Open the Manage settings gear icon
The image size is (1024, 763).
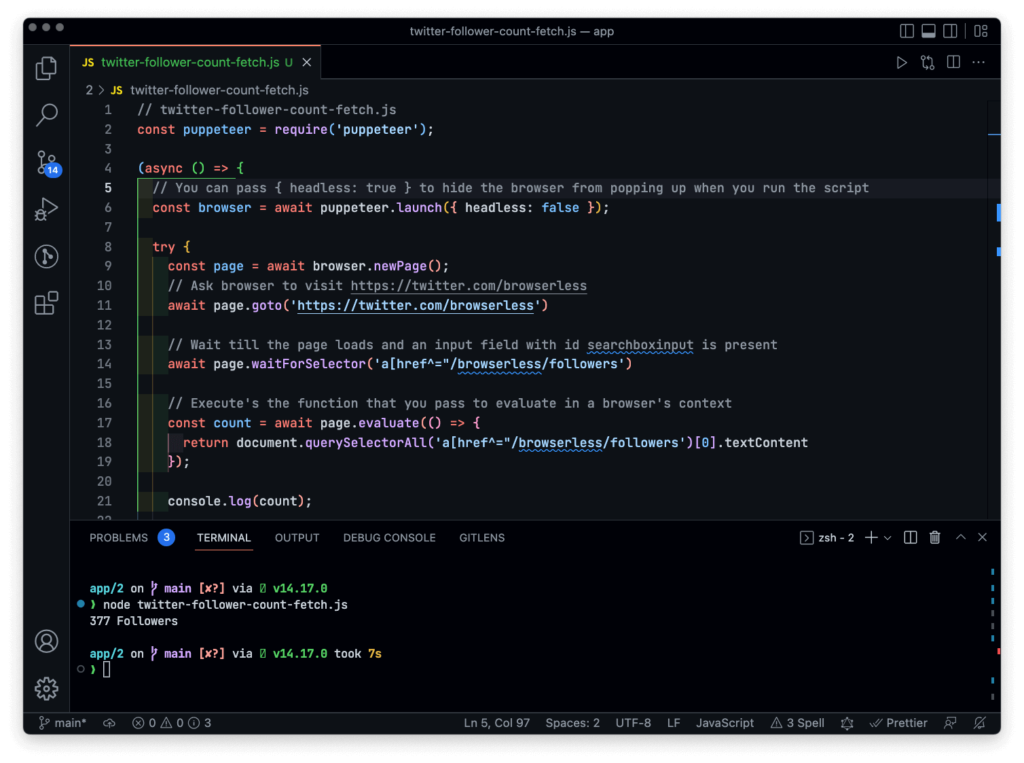coord(46,688)
